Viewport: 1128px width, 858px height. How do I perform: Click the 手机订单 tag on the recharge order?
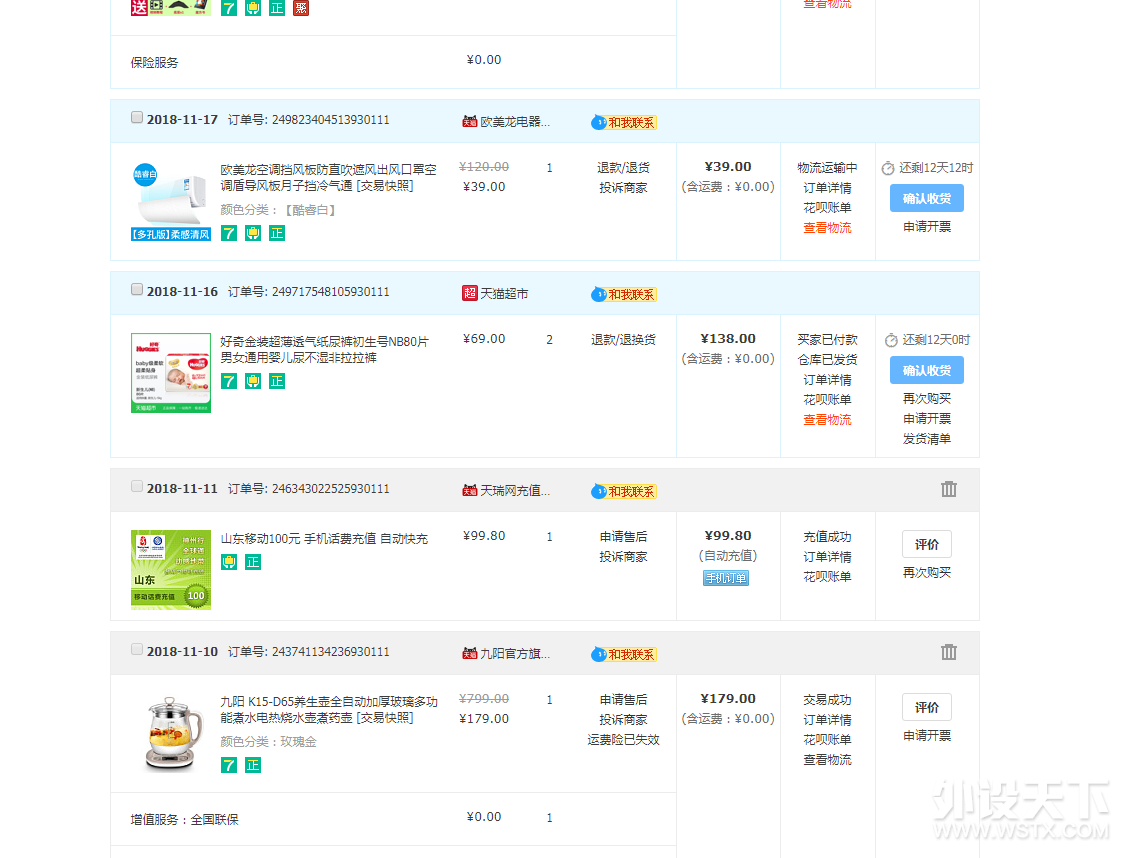(726, 578)
